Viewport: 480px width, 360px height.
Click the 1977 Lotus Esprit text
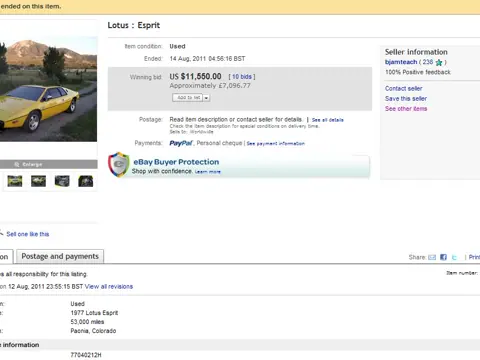coord(94,313)
